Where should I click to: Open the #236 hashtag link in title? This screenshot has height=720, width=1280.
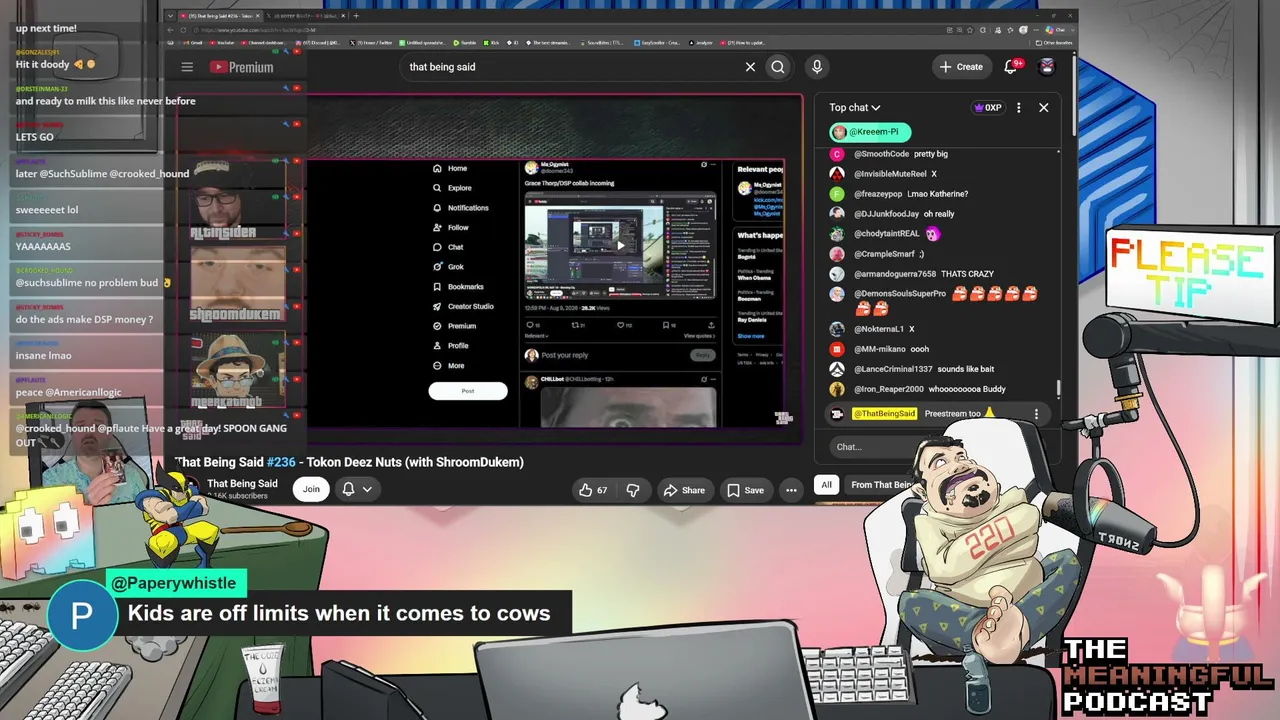coord(281,462)
